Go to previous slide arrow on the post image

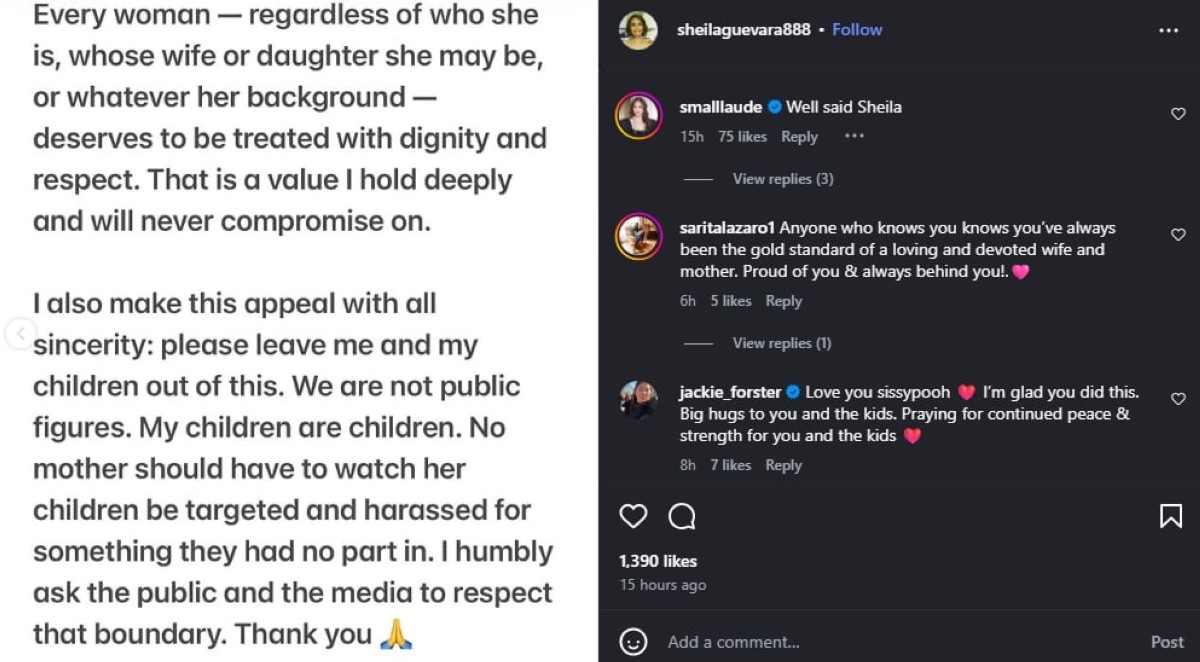coord(20,333)
